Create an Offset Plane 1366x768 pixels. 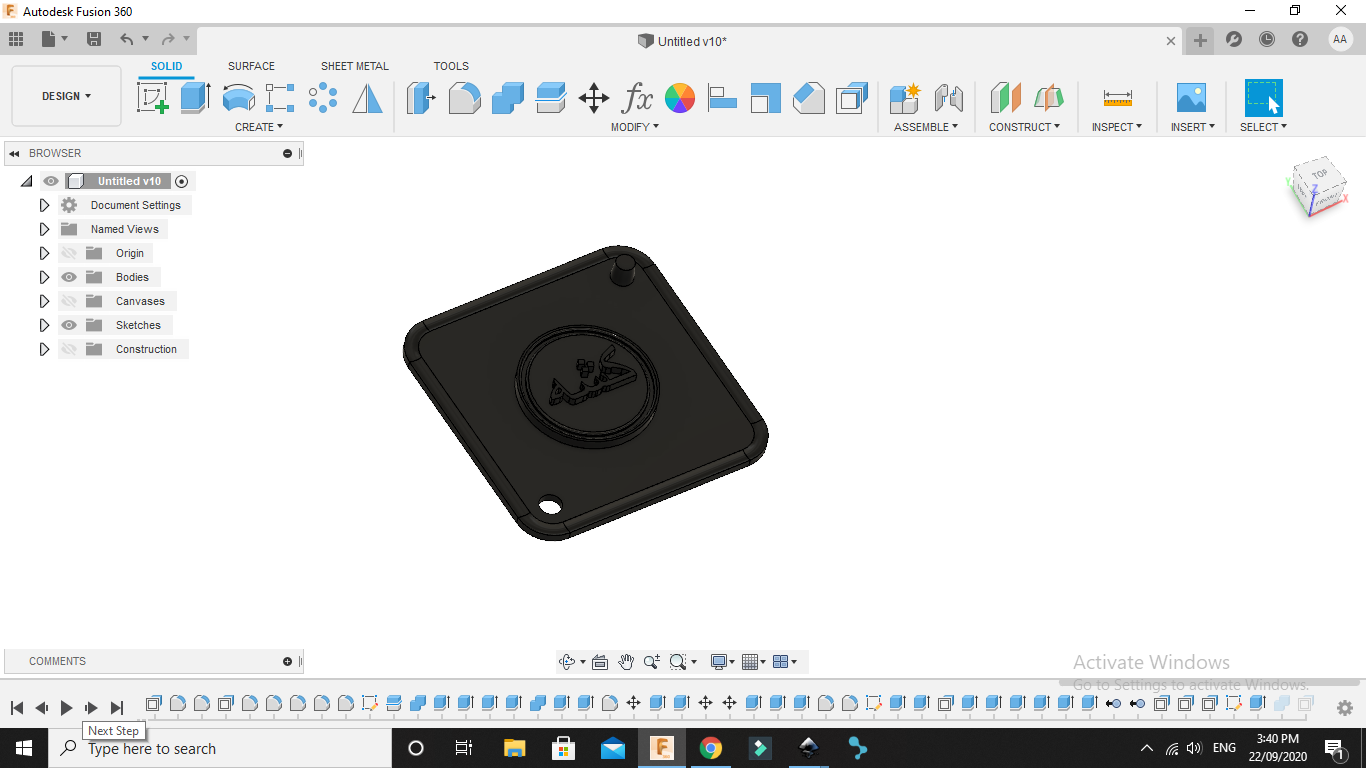point(1005,98)
